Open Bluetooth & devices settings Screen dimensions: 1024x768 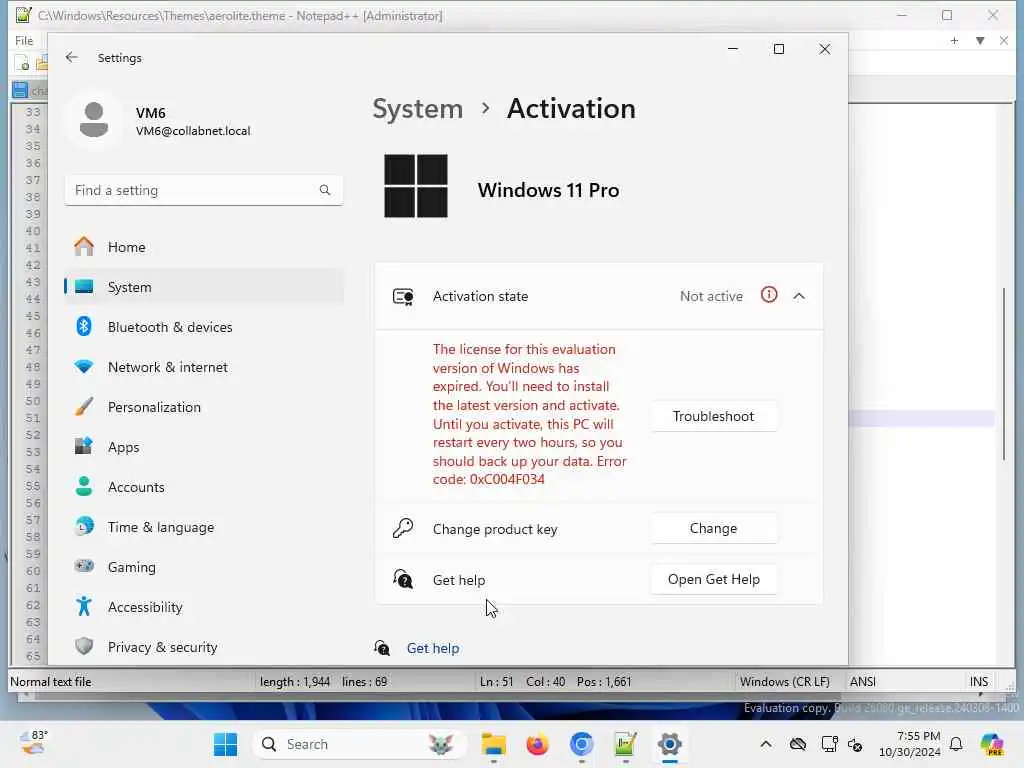pos(204,327)
